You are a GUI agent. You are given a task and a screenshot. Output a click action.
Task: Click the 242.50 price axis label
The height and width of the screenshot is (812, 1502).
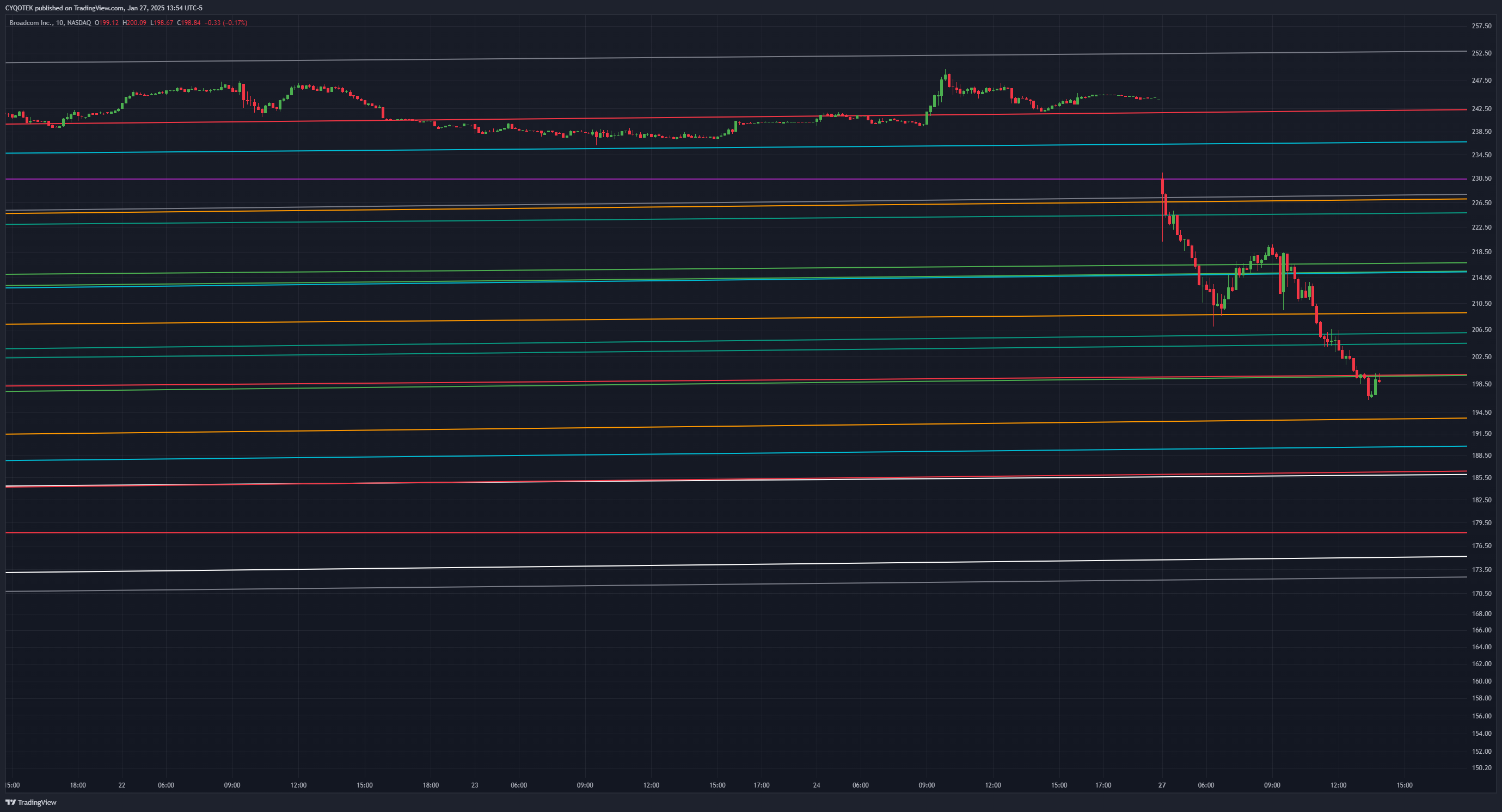point(1482,109)
